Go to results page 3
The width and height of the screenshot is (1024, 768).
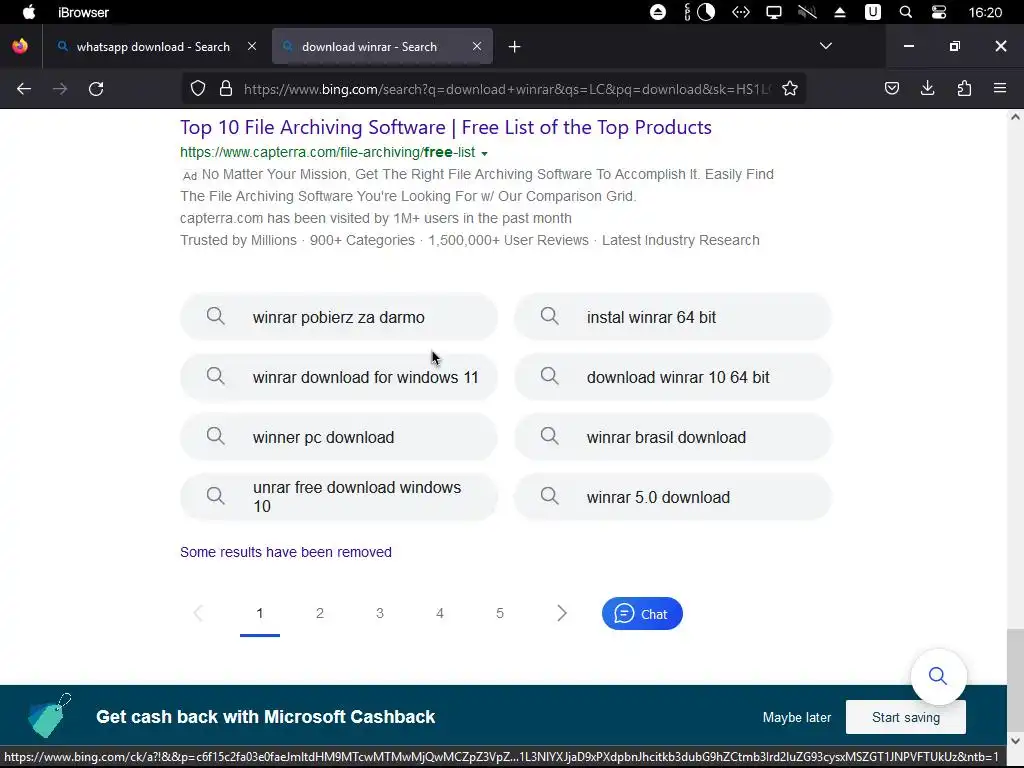click(380, 613)
